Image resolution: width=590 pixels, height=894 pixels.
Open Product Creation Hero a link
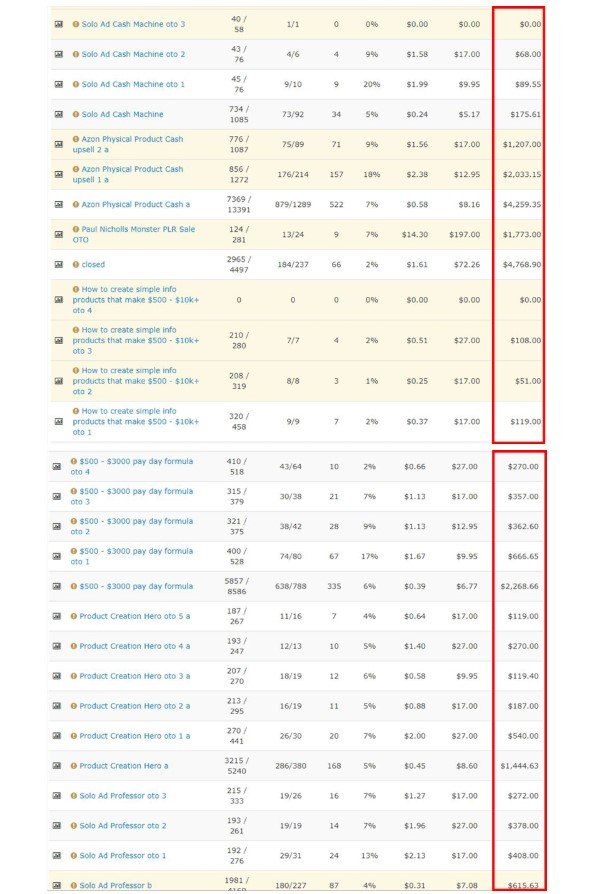pyautogui.click(x=124, y=766)
